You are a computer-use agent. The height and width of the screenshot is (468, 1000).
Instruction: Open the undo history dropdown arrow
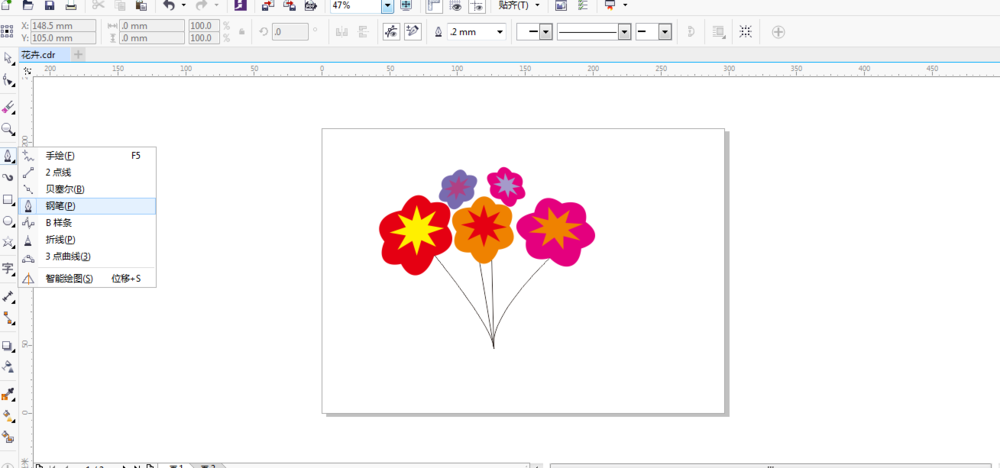tap(184, 5)
